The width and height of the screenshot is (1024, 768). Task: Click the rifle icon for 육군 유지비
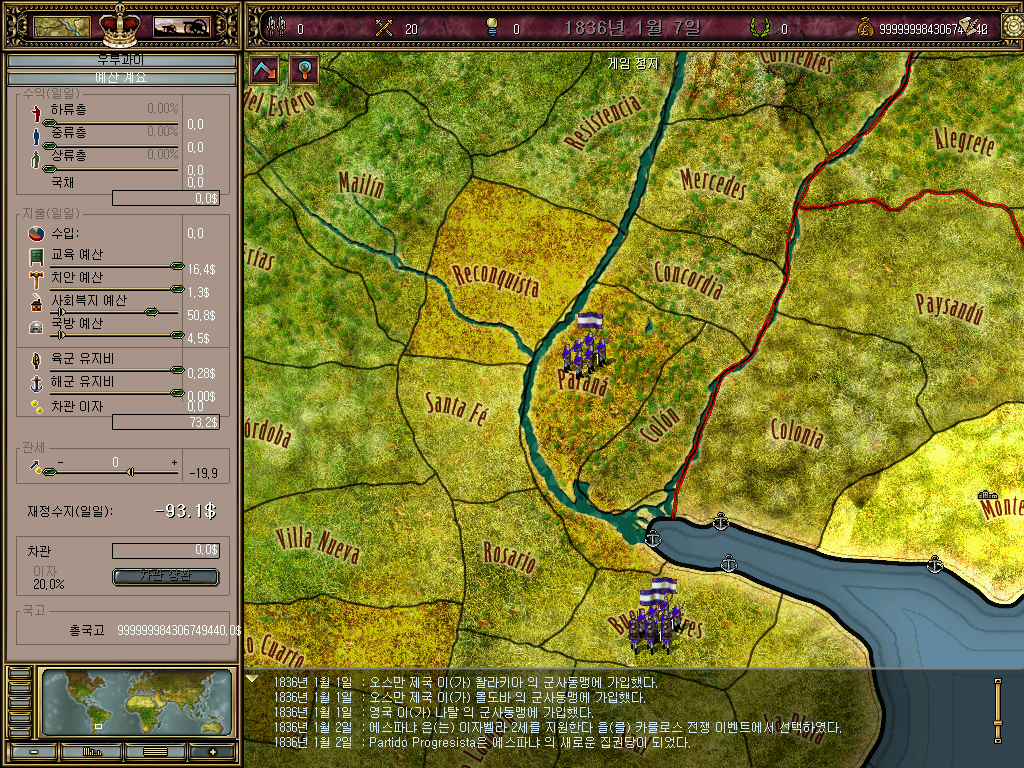pos(37,360)
